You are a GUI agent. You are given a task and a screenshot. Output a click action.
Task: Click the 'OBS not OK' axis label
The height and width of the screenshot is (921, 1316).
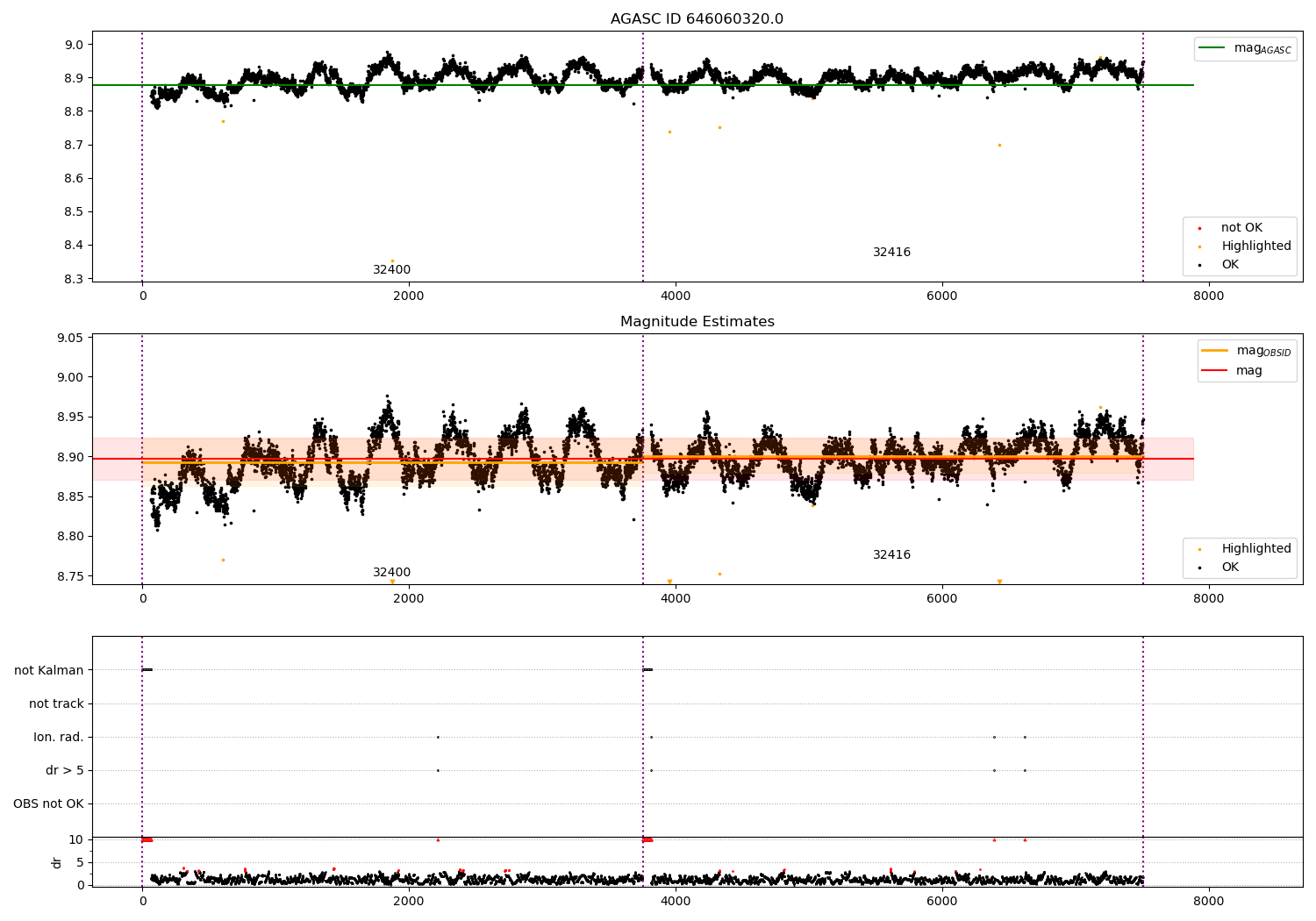(48, 803)
